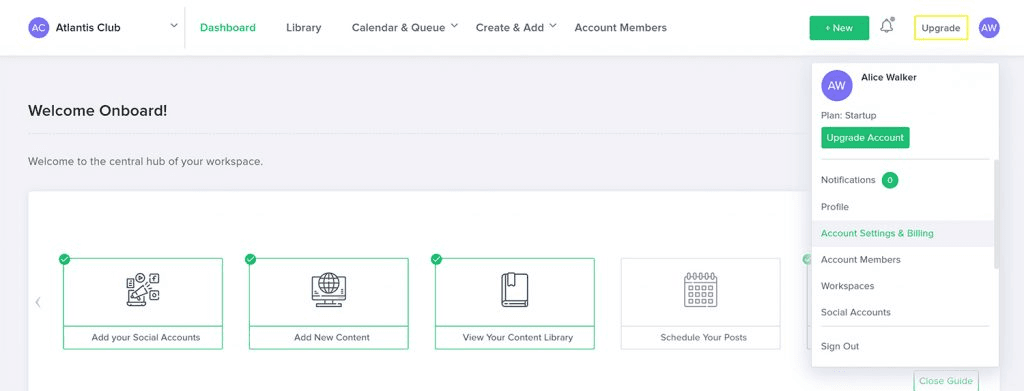Click the Upgrade Account button
The image size is (1024, 391).
coord(865,138)
